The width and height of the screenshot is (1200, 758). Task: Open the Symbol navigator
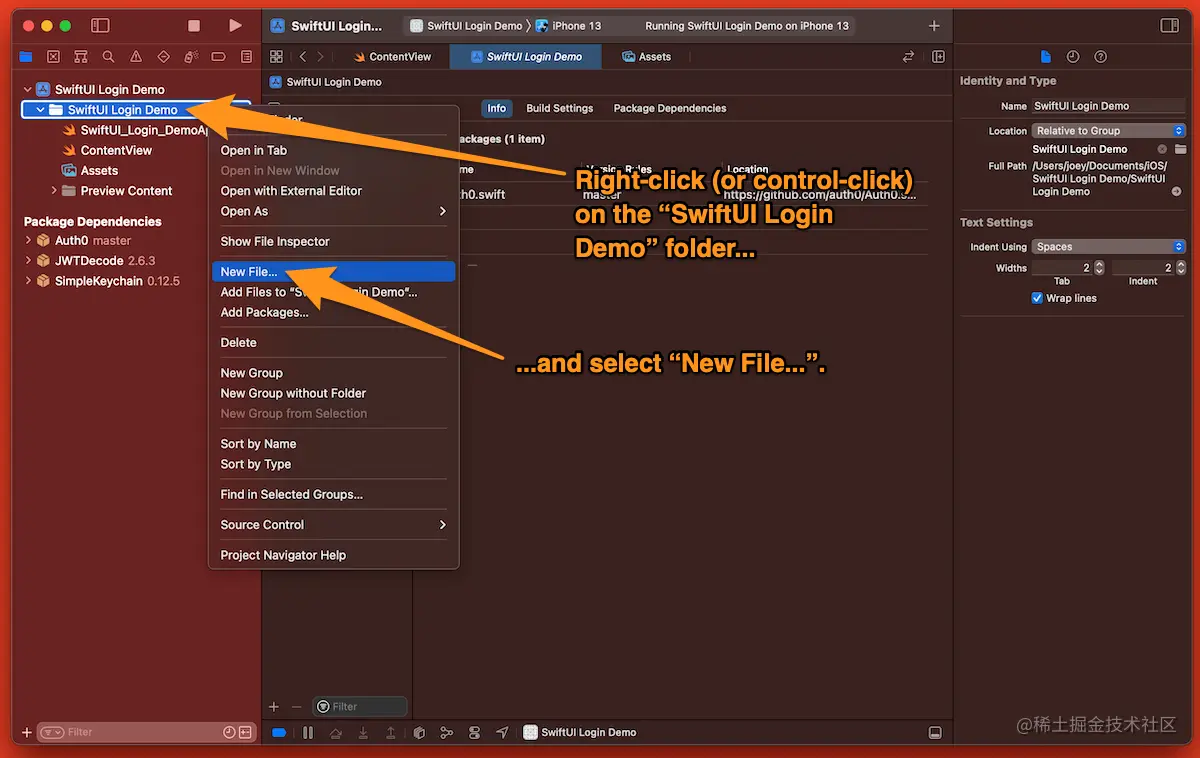(x=81, y=57)
